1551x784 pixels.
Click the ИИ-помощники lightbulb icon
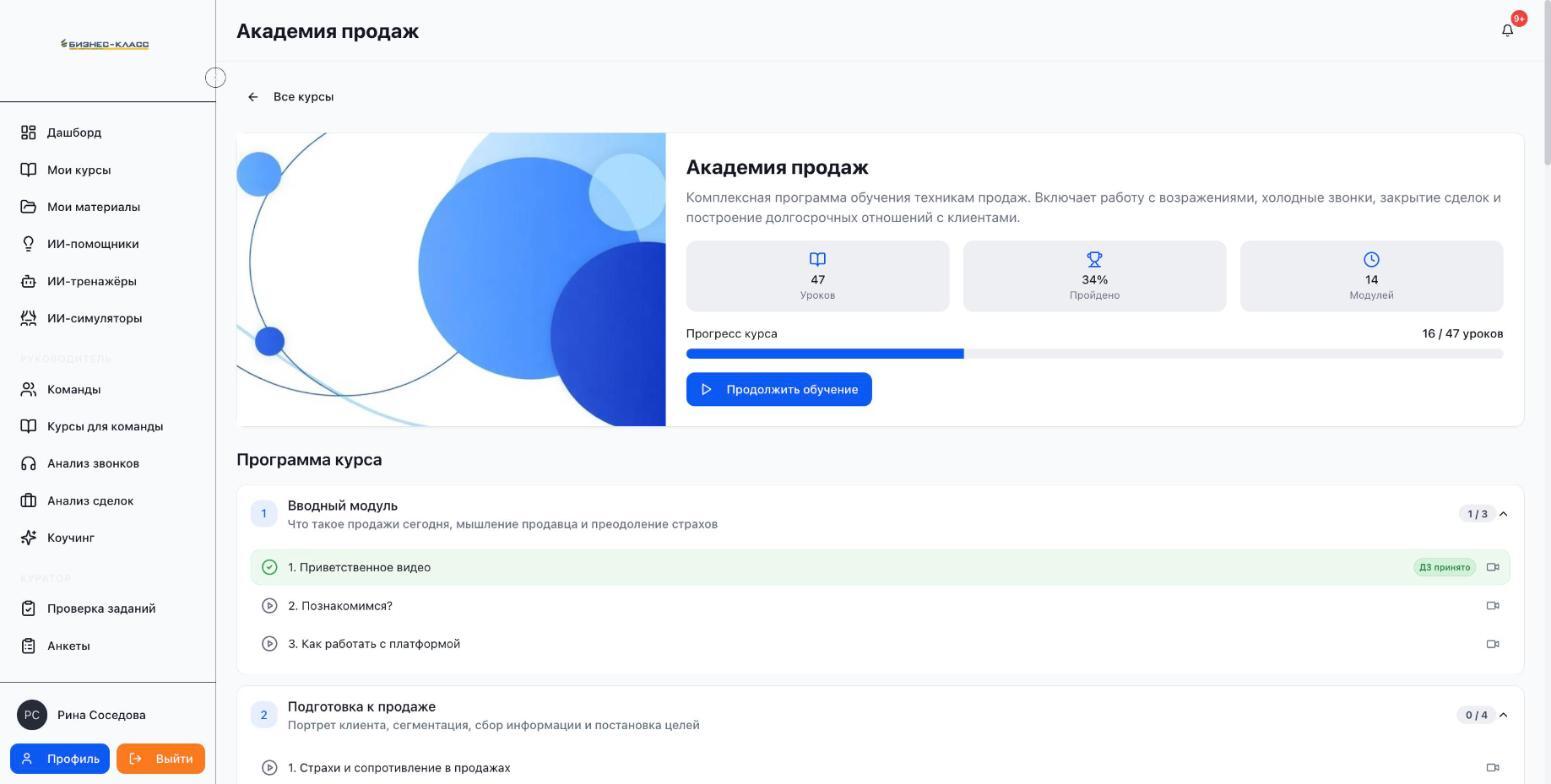(x=29, y=244)
